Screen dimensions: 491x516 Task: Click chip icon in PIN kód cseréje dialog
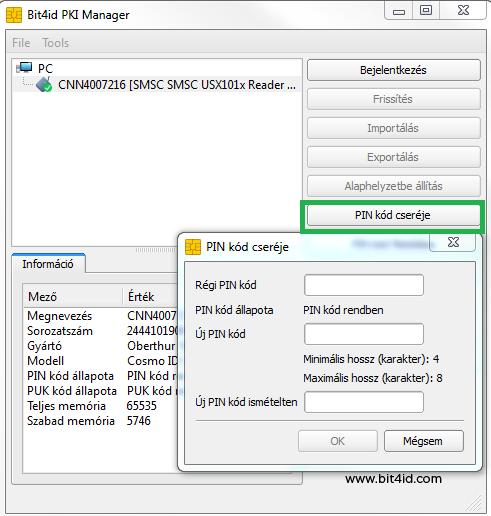[193, 247]
